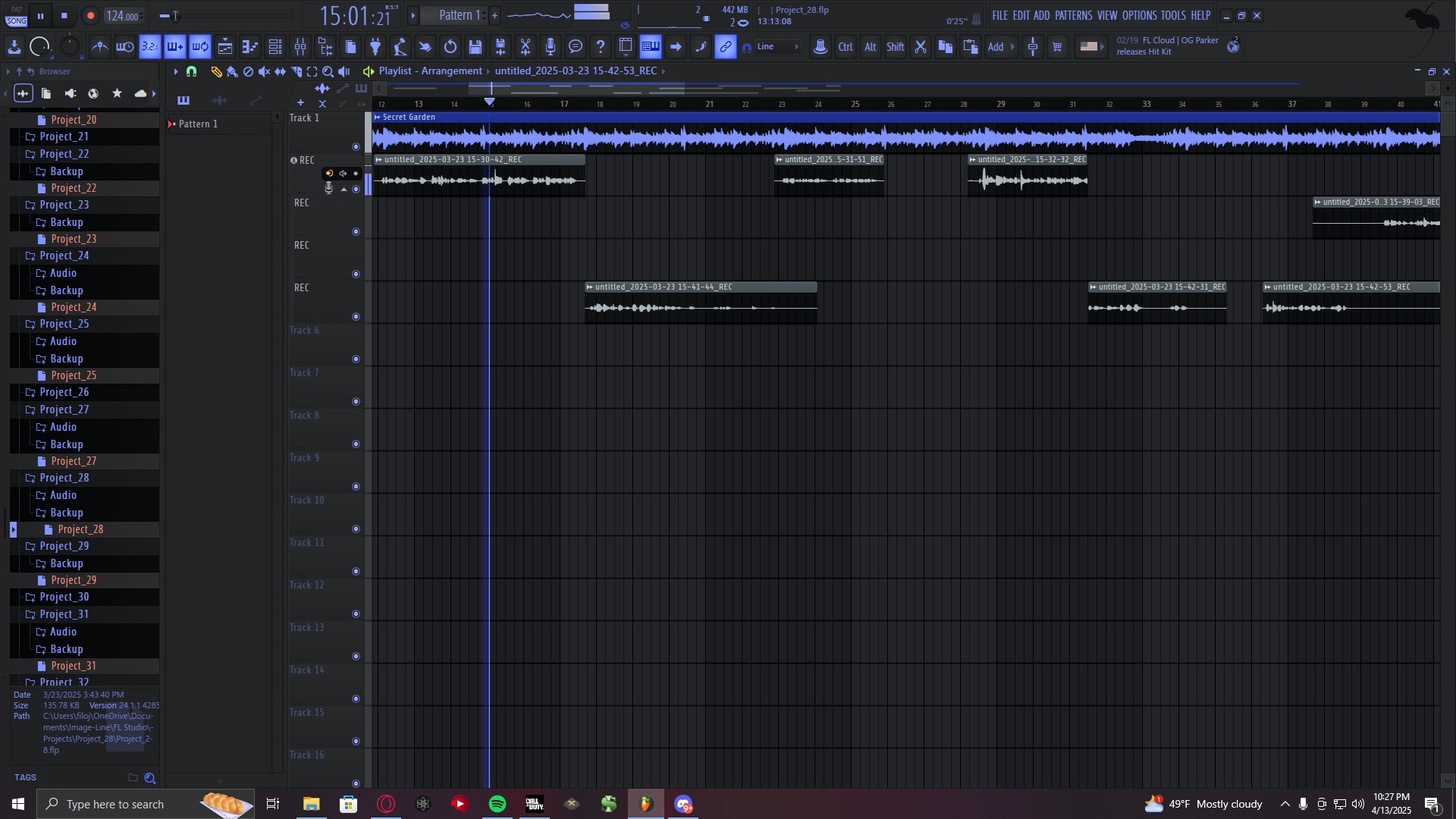
Task: Click the Add button in toolbar
Action: pyautogui.click(x=995, y=47)
